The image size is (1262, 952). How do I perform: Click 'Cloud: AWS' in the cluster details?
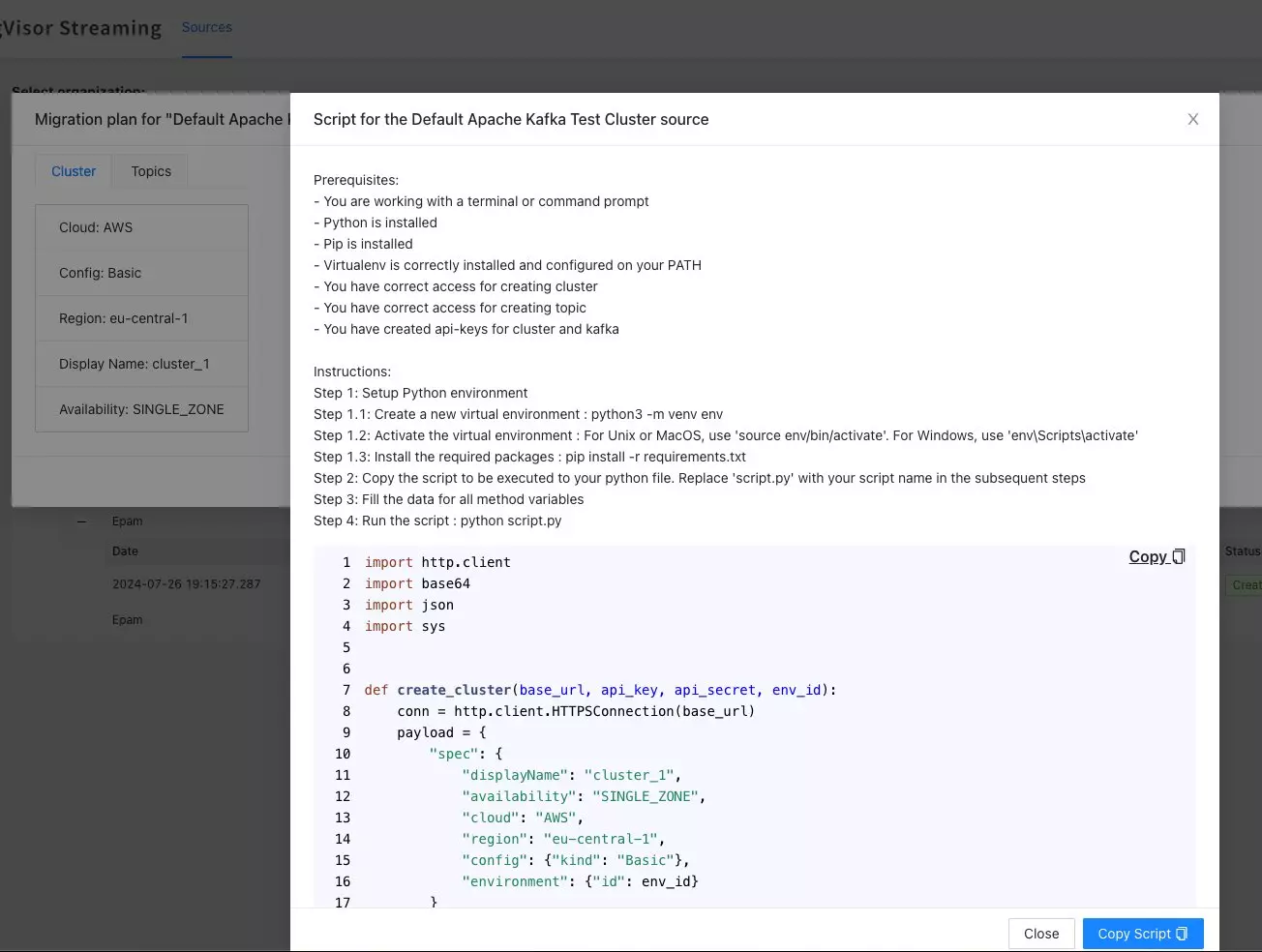(96, 227)
